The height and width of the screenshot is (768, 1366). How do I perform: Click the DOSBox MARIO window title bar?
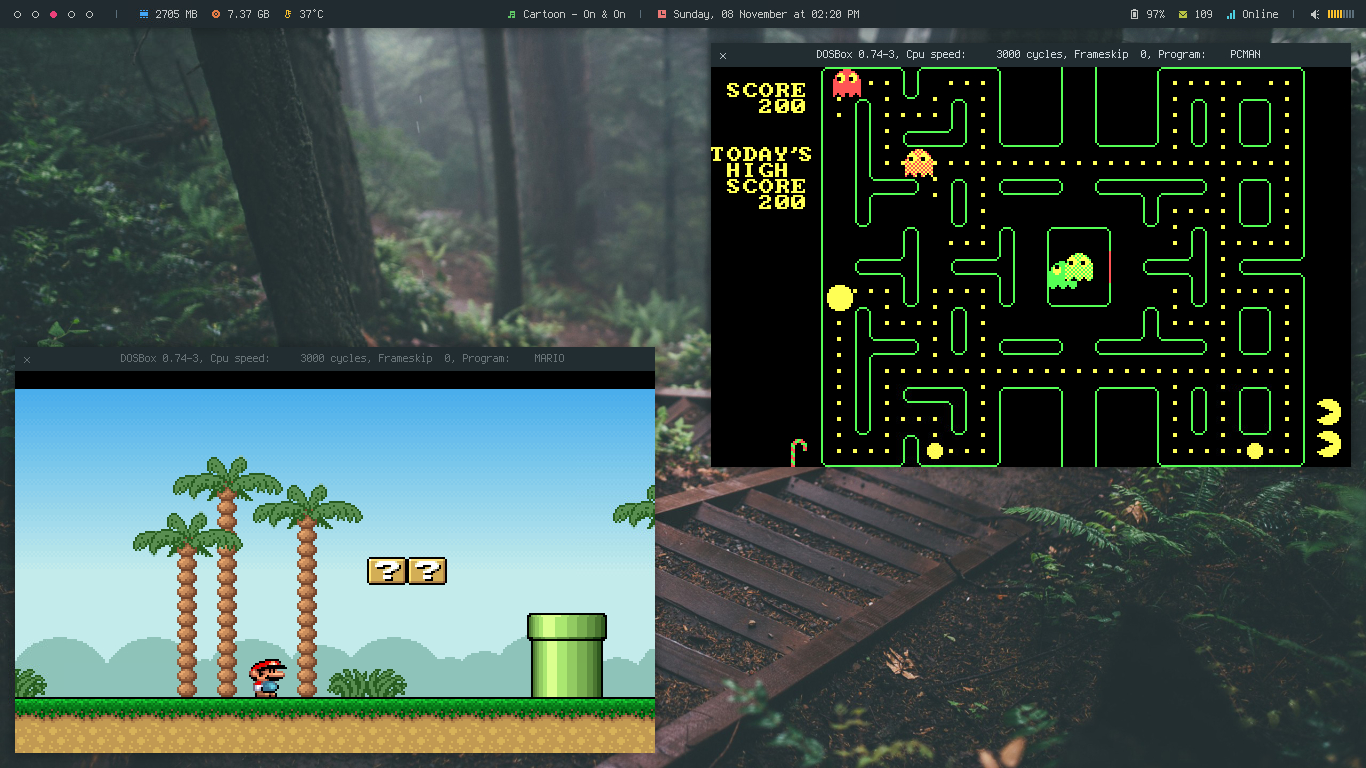point(335,359)
